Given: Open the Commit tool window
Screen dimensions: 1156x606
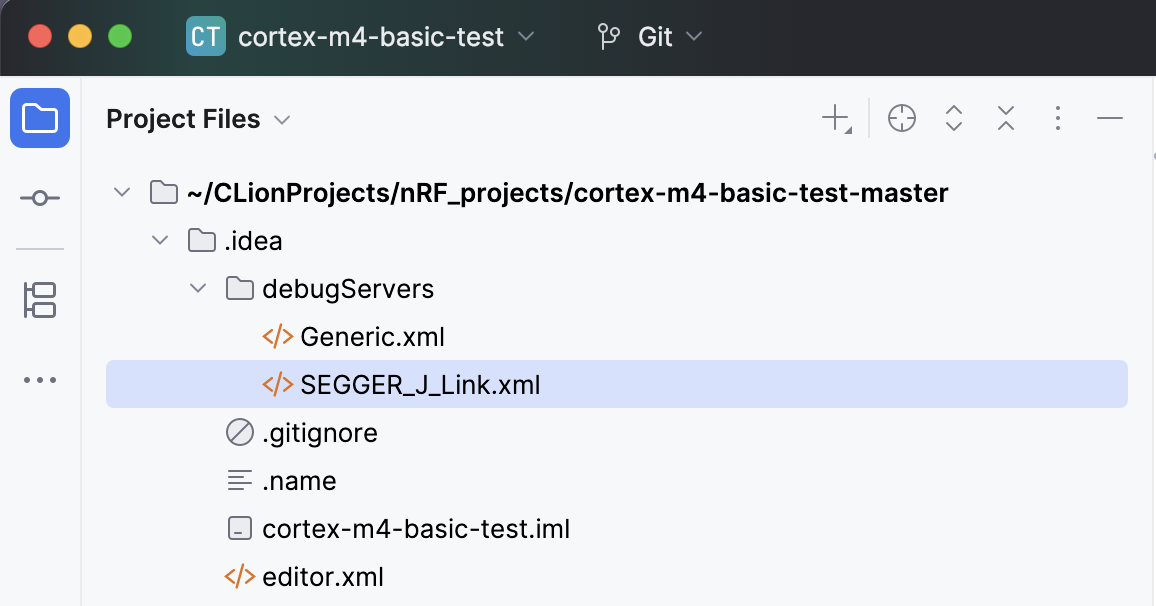Looking at the screenshot, I should tap(40, 198).
